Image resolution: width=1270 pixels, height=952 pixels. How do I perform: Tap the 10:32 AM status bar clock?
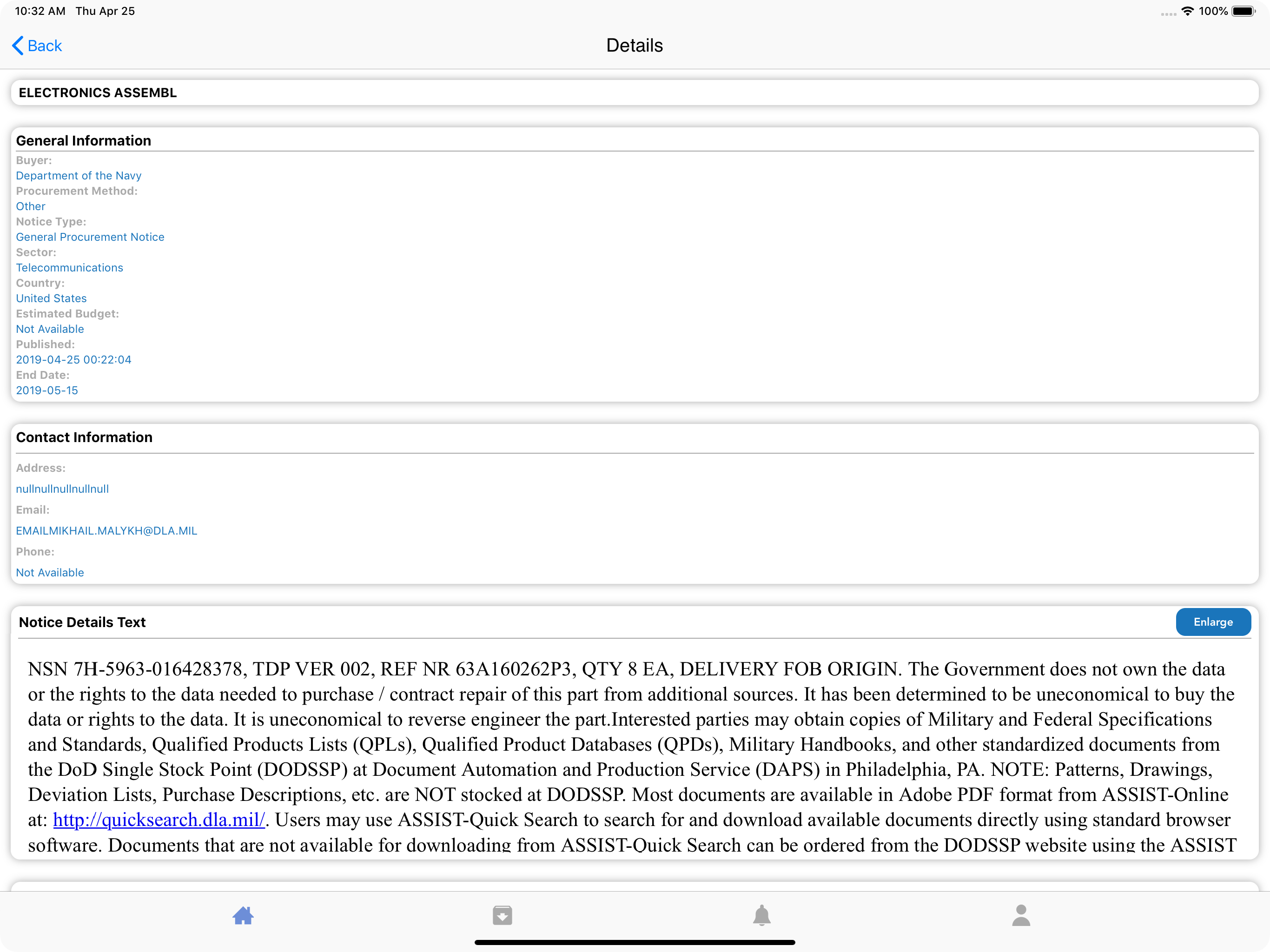coord(40,11)
